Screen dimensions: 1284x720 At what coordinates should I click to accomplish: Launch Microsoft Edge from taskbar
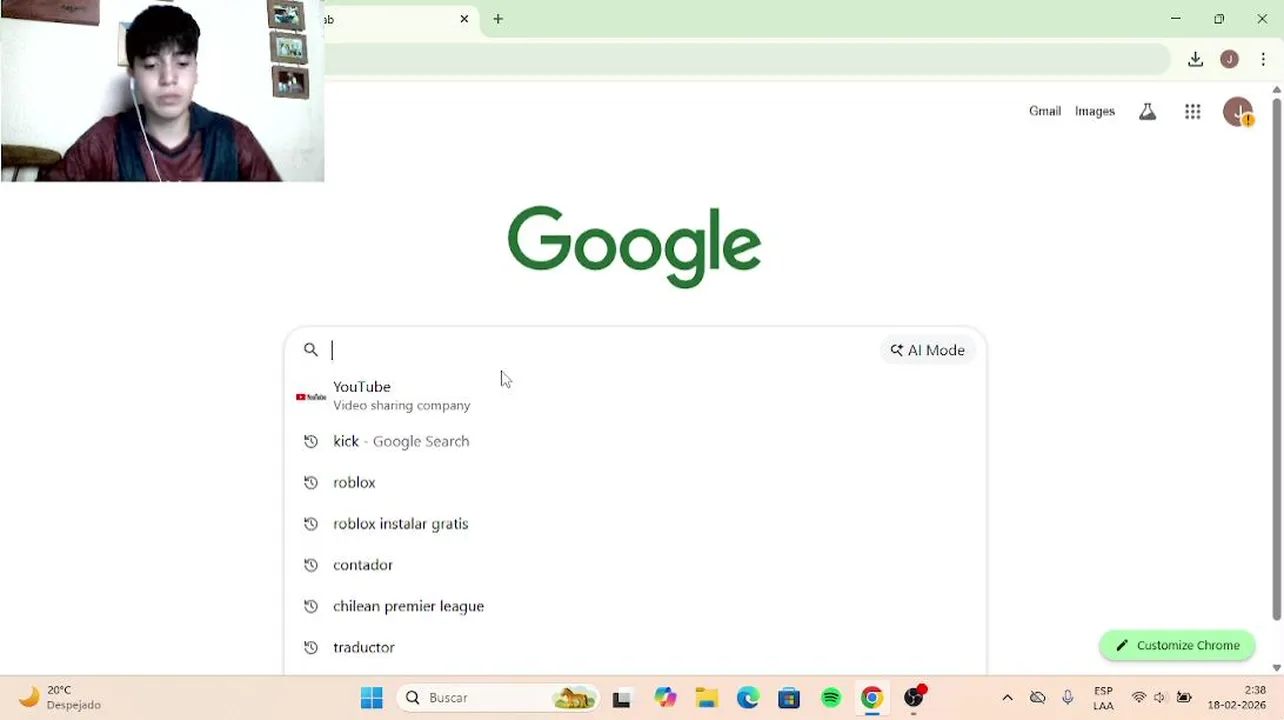tap(748, 698)
